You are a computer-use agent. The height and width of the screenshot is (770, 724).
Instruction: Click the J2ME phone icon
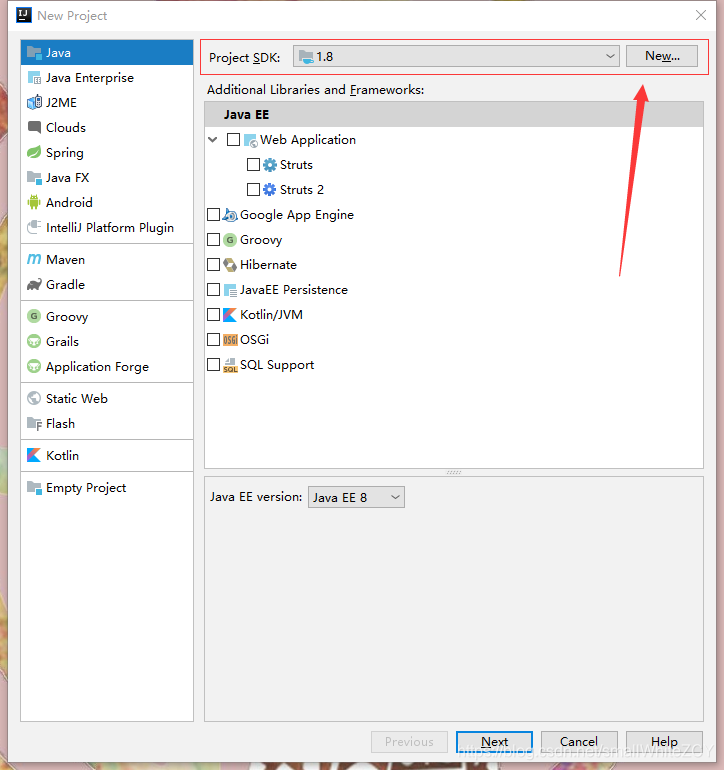click(x=34, y=103)
